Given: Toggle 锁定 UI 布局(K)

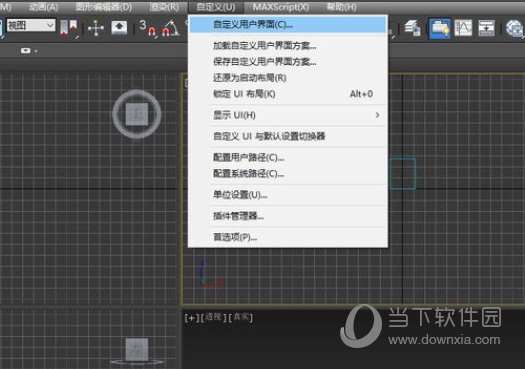Looking at the screenshot, I should pyautogui.click(x=288, y=94).
